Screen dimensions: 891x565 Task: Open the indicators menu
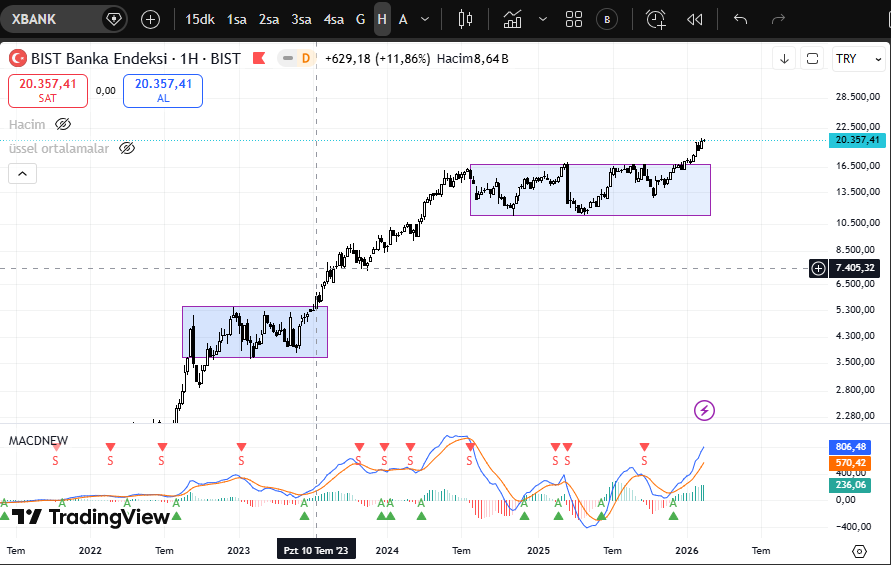coord(512,19)
